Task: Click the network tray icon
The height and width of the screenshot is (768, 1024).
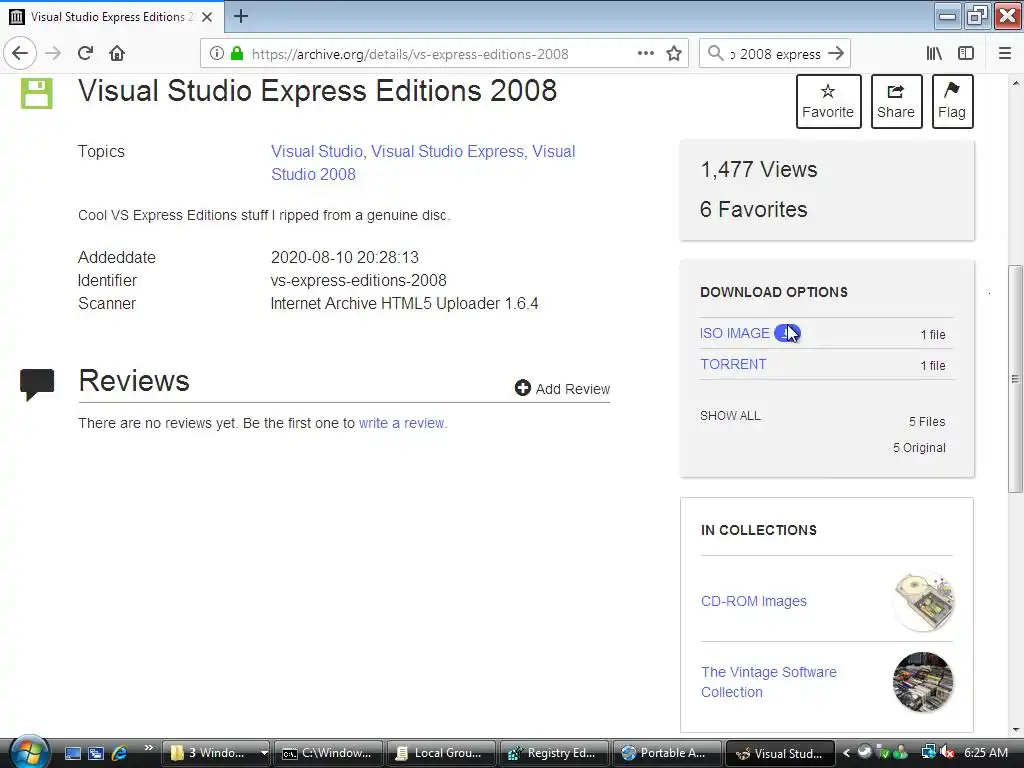Action: [928, 753]
